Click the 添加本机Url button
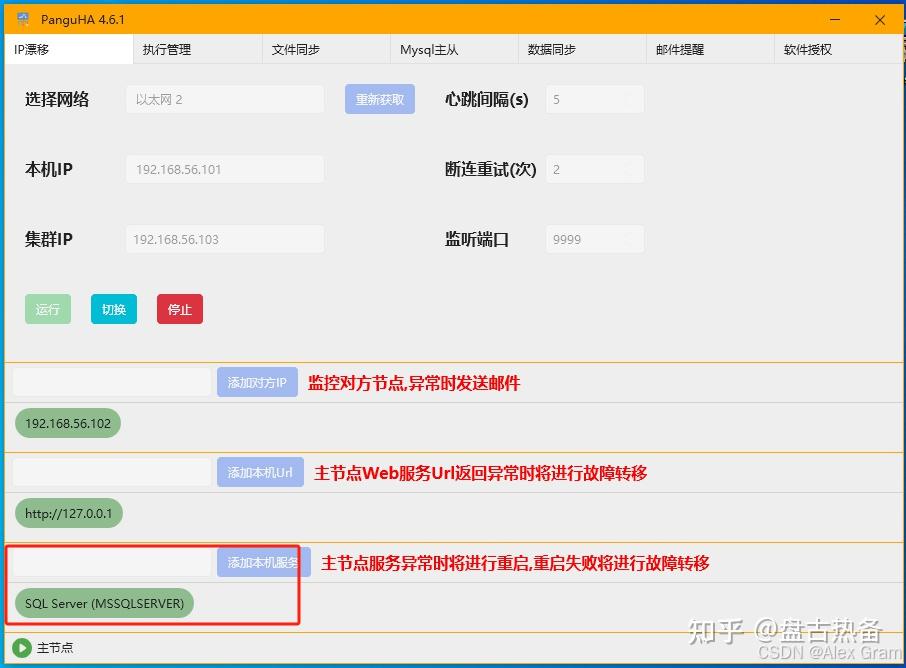This screenshot has width=906, height=668. (260, 472)
